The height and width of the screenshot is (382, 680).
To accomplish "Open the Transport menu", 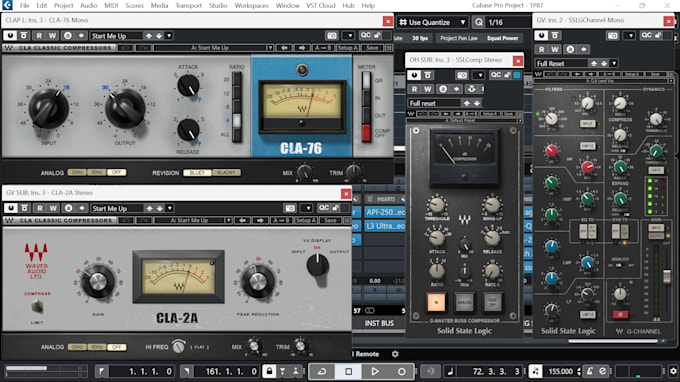I will click(189, 6).
